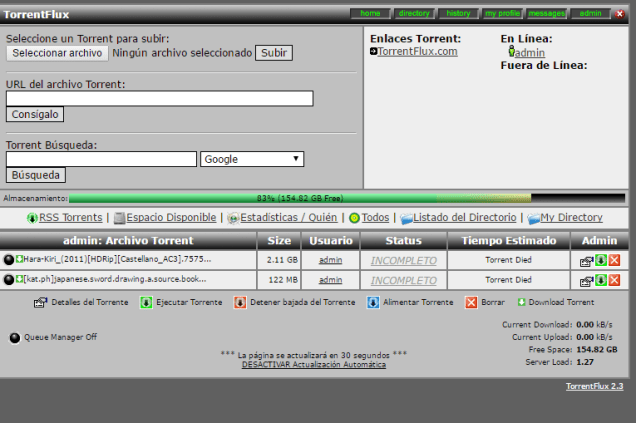Click the Consígalo button
Screen dimensions: 636x423
(35, 114)
